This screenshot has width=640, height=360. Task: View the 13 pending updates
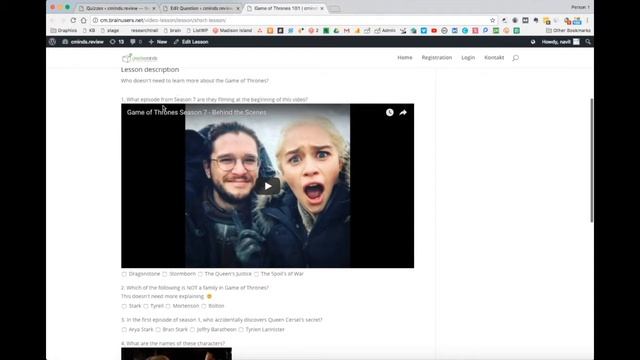pyautogui.click(x=117, y=42)
